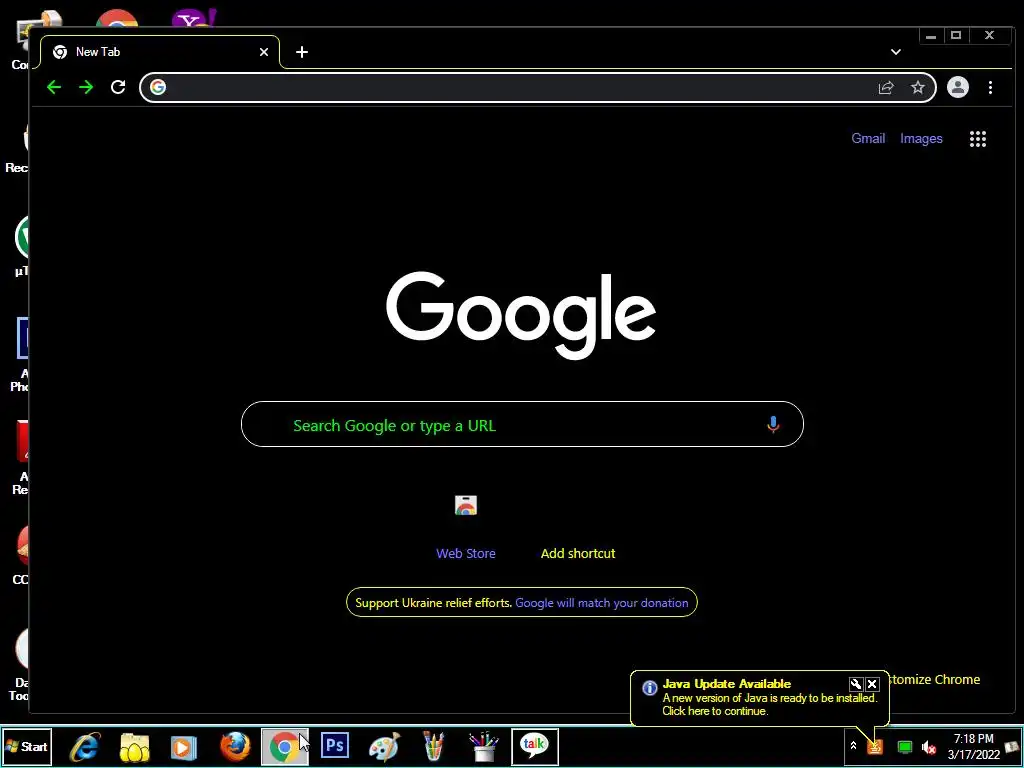Viewport: 1024px width, 768px height.
Task: Click Customize Chrome button
Action: pyautogui.click(x=935, y=679)
